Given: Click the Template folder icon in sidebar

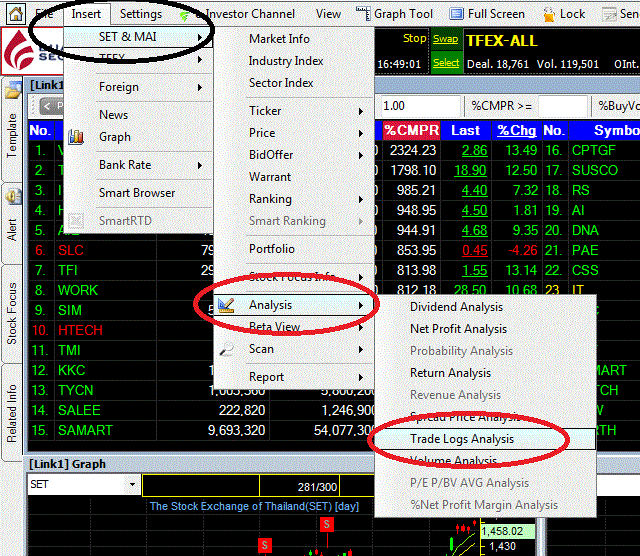Looking at the screenshot, I should click(13, 90).
